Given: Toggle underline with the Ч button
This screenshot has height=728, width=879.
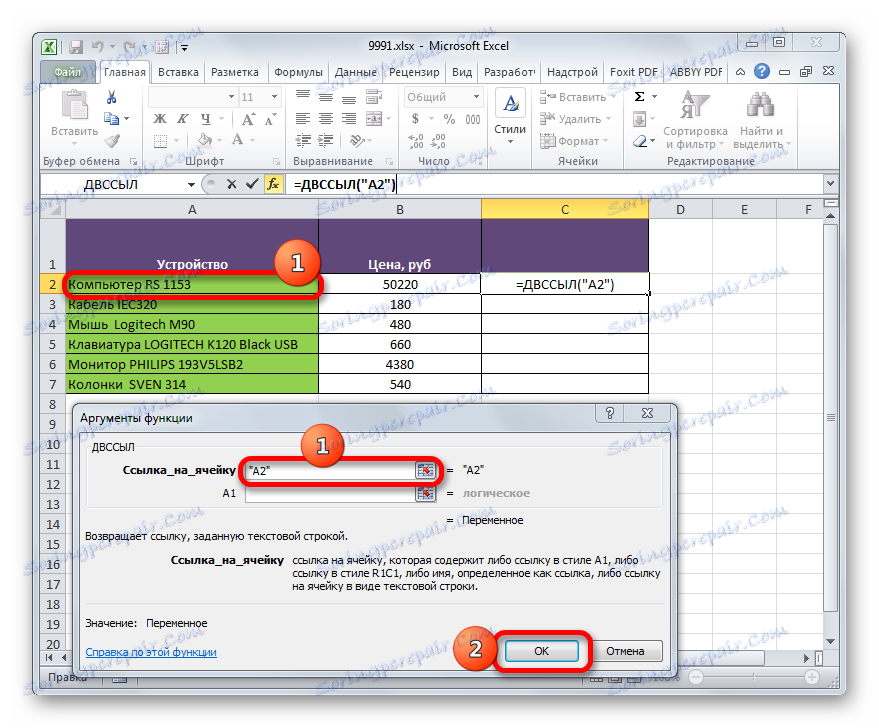Looking at the screenshot, I should [206, 119].
